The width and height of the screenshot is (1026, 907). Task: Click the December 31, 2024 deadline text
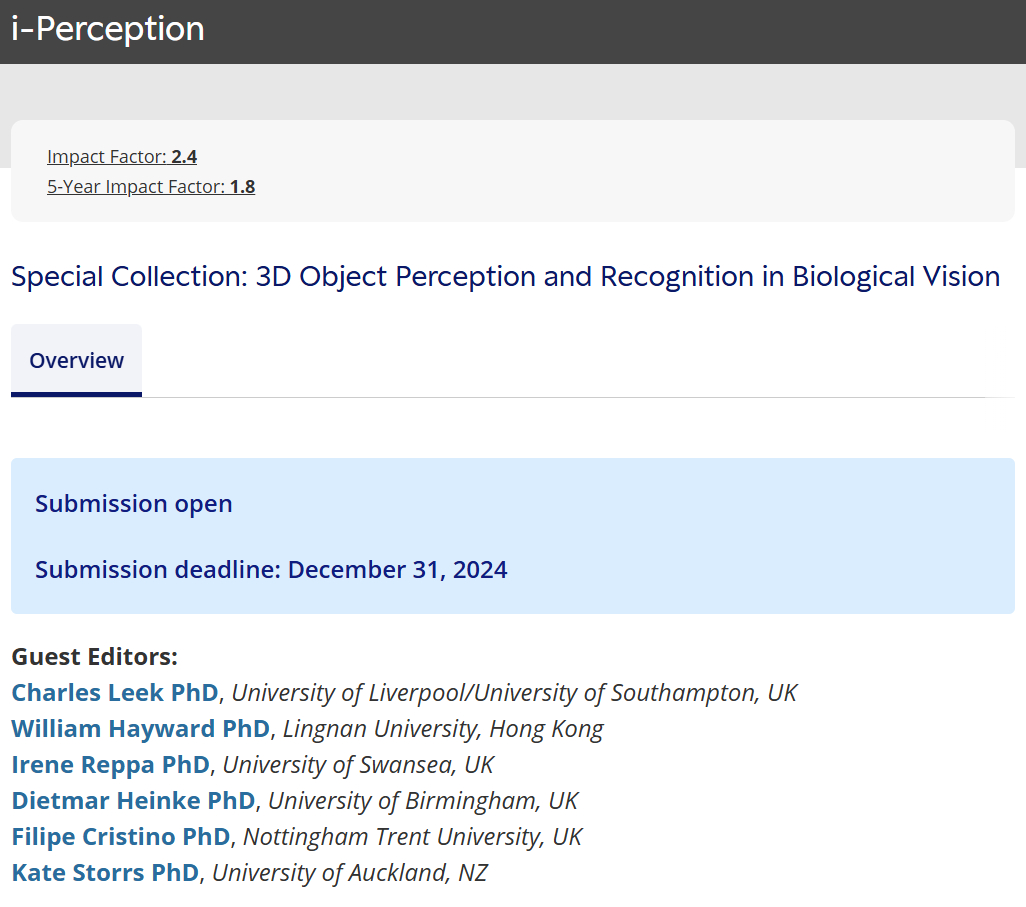point(397,570)
